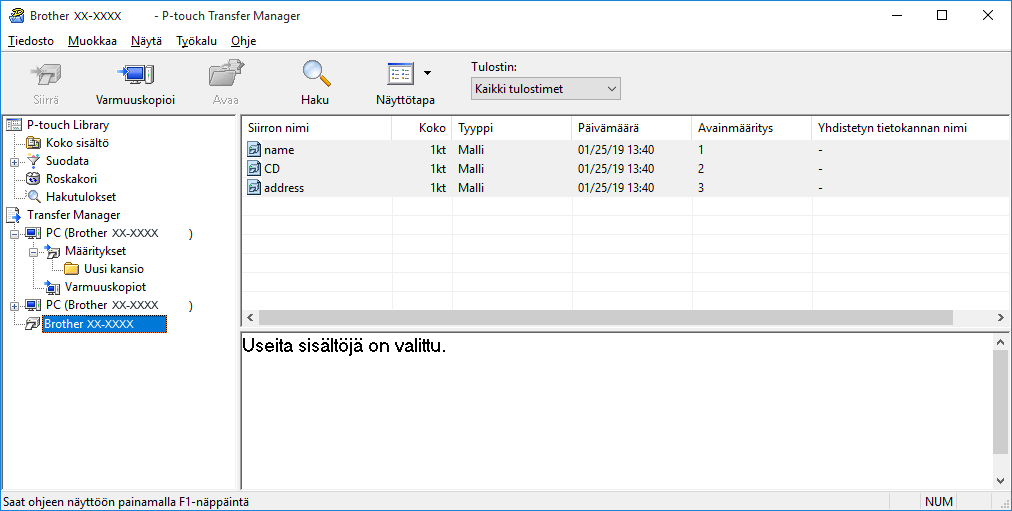Select Suodata filter item
The width and height of the screenshot is (1012, 511).
pos(67,161)
